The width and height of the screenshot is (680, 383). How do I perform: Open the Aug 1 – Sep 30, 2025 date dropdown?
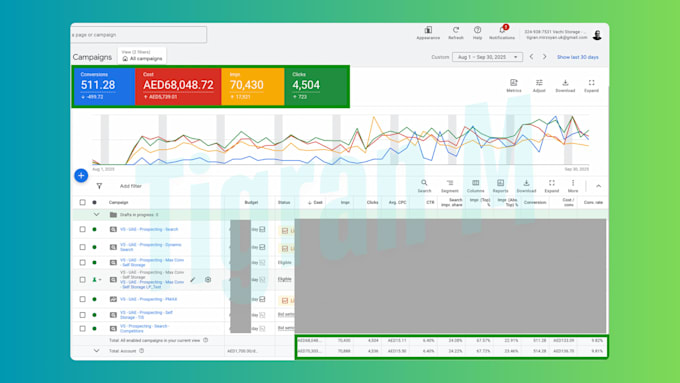click(487, 57)
